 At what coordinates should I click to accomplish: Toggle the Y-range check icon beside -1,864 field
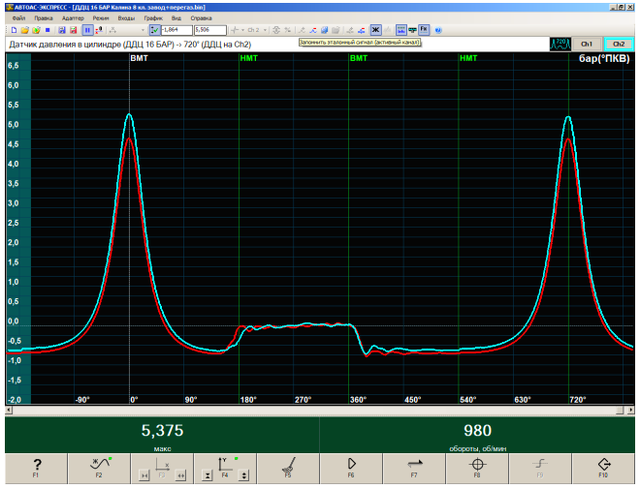(155, 30)
